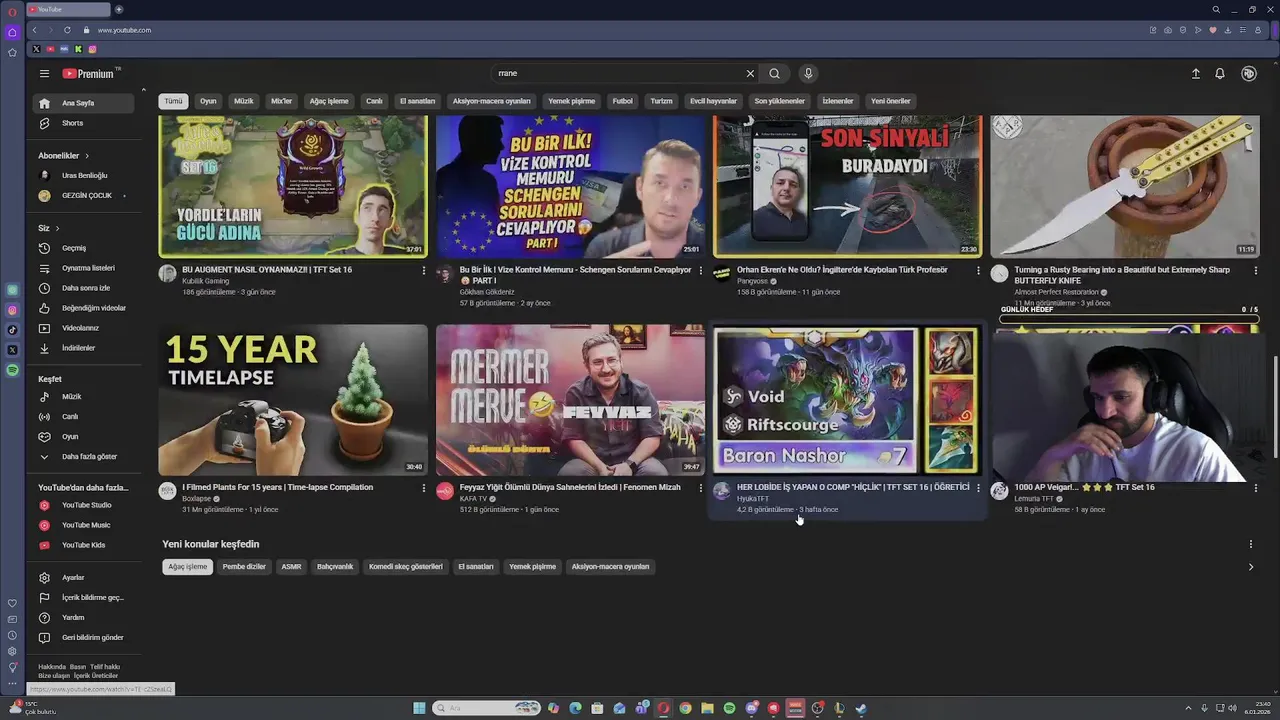Select the Yeni öneriler chip
The image size is (1280, 720).
coord(890,101)
